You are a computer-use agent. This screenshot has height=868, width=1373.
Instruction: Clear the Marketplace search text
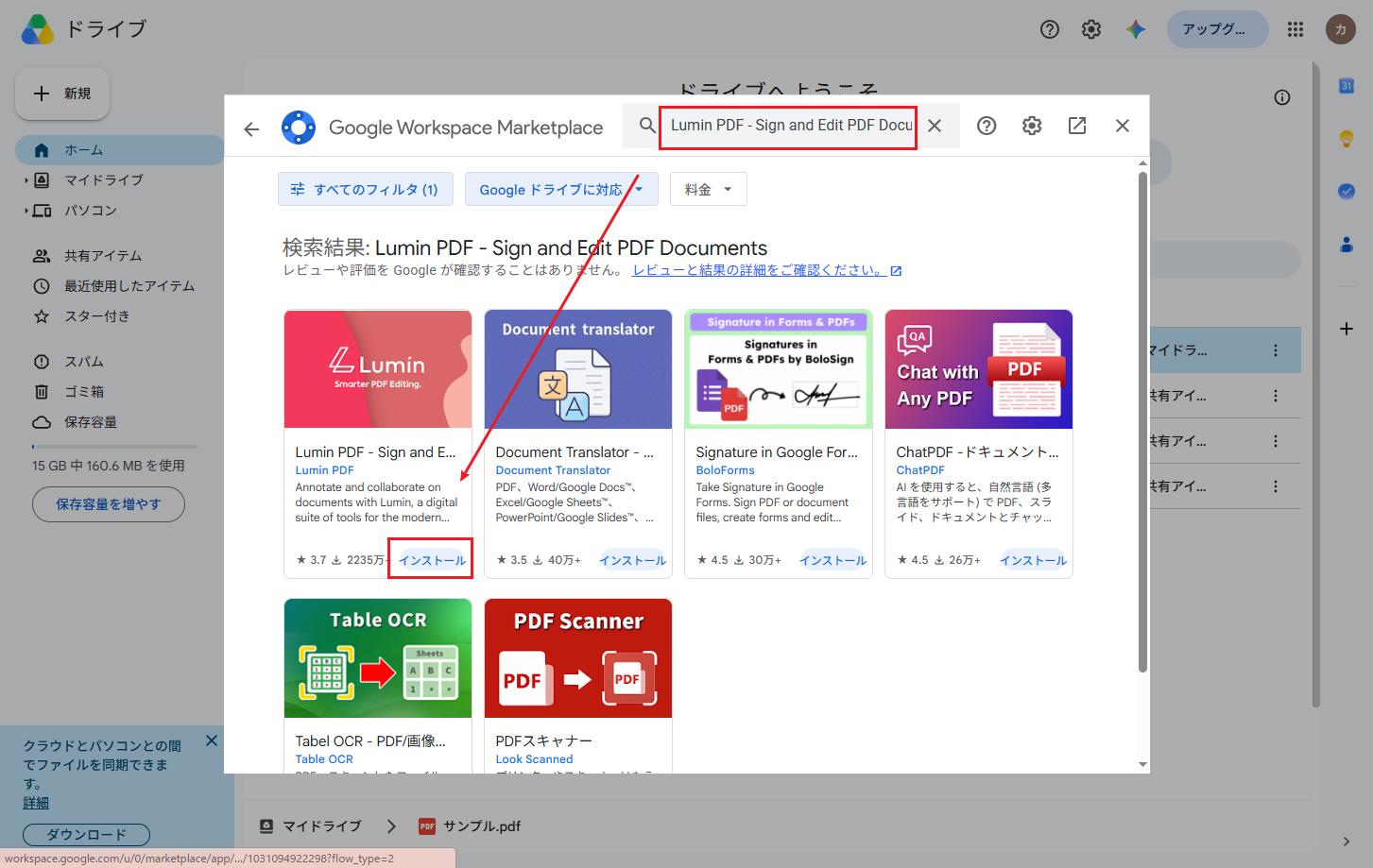pos(935,126)
